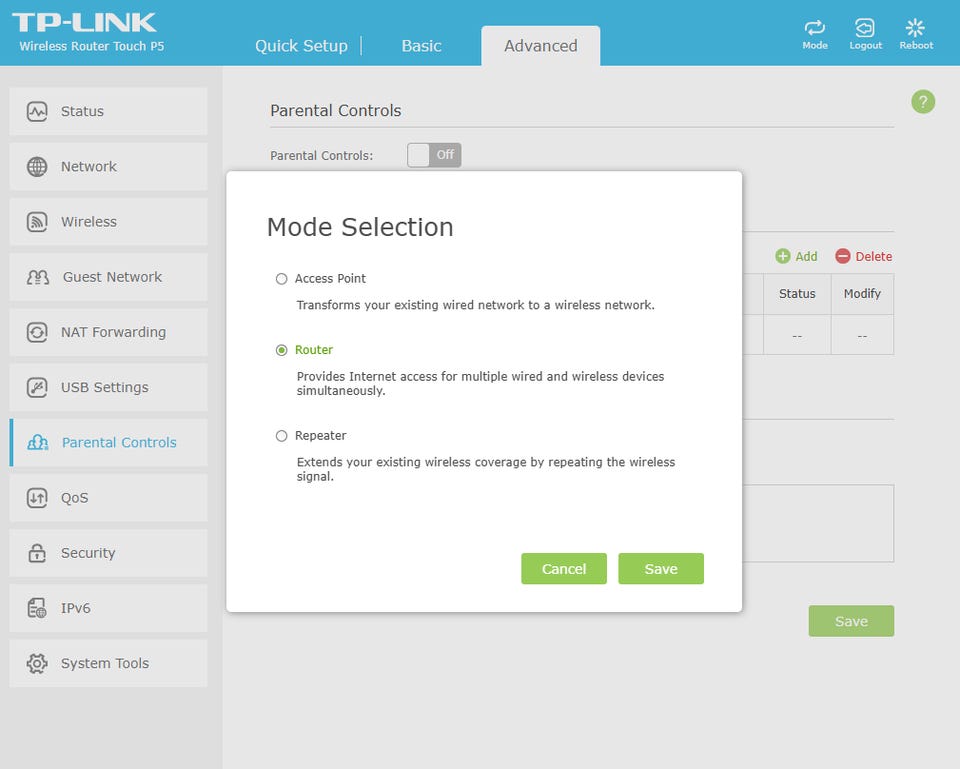Click the green Add plus icon
The image size is (960, 769).
pyautogui.click(x=782, y=256)
